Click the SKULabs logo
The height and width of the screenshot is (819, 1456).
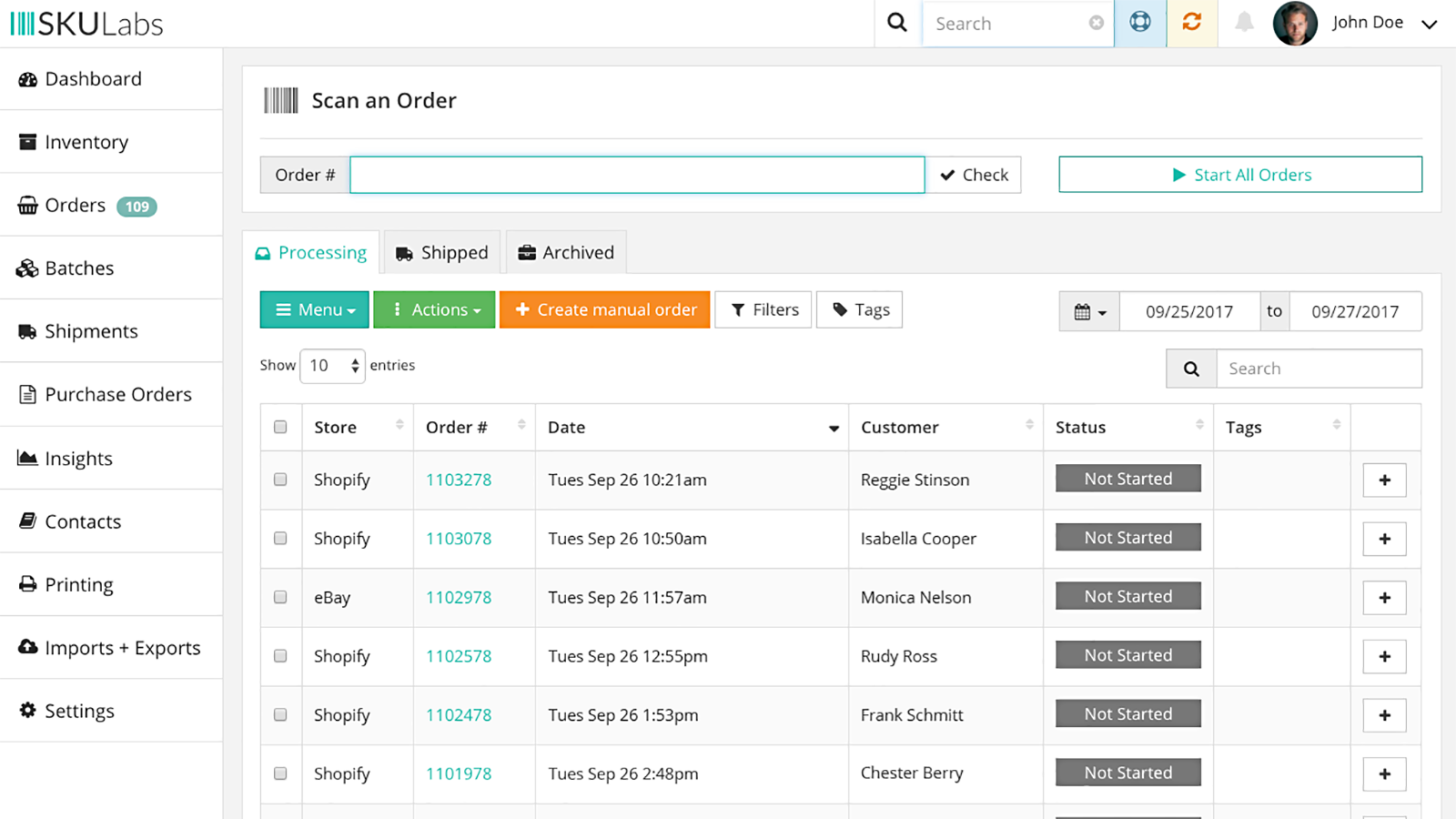tap(86, 24)
